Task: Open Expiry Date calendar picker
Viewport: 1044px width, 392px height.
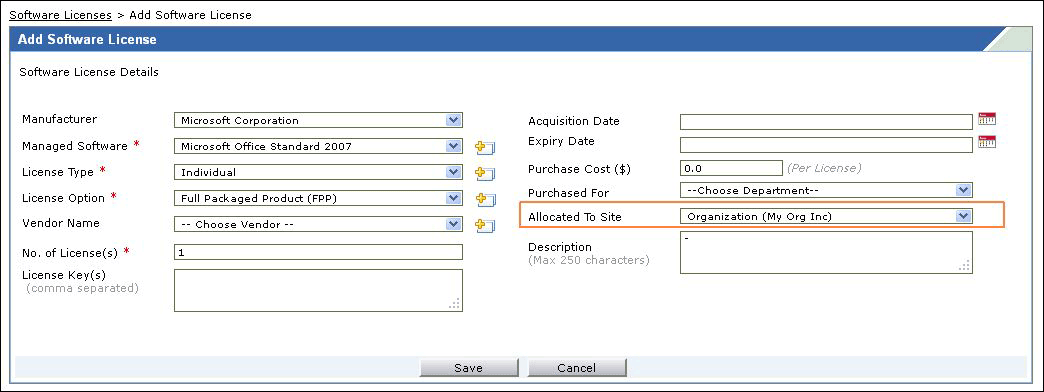Action: pyautogui.click(x=987, y=142)
